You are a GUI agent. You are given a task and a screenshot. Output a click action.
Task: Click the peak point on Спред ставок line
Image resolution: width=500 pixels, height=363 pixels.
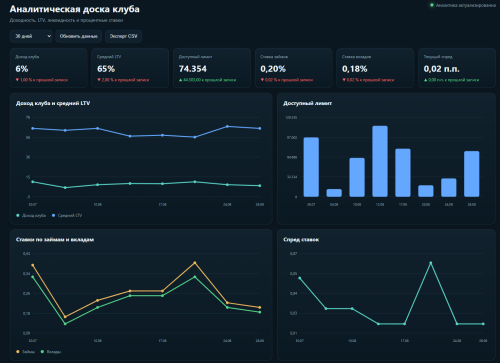point(431,263)
